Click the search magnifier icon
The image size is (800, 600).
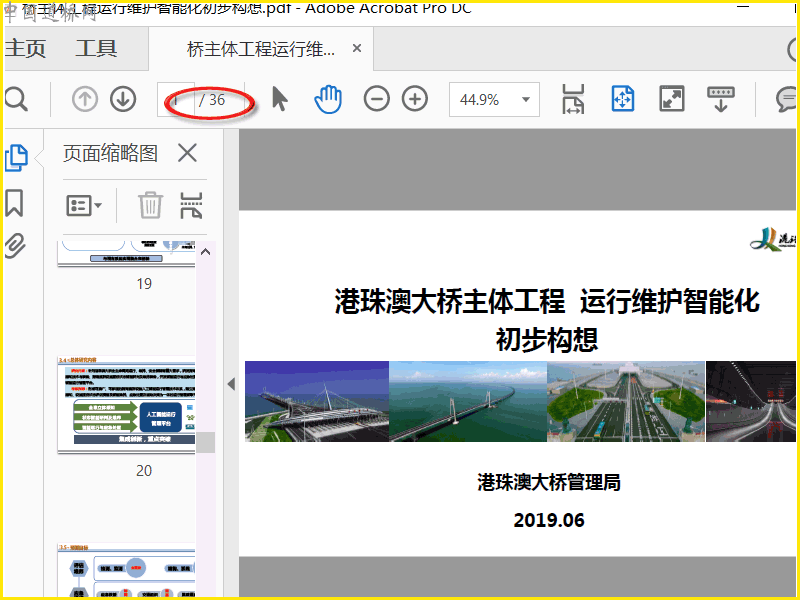(16, 99)
